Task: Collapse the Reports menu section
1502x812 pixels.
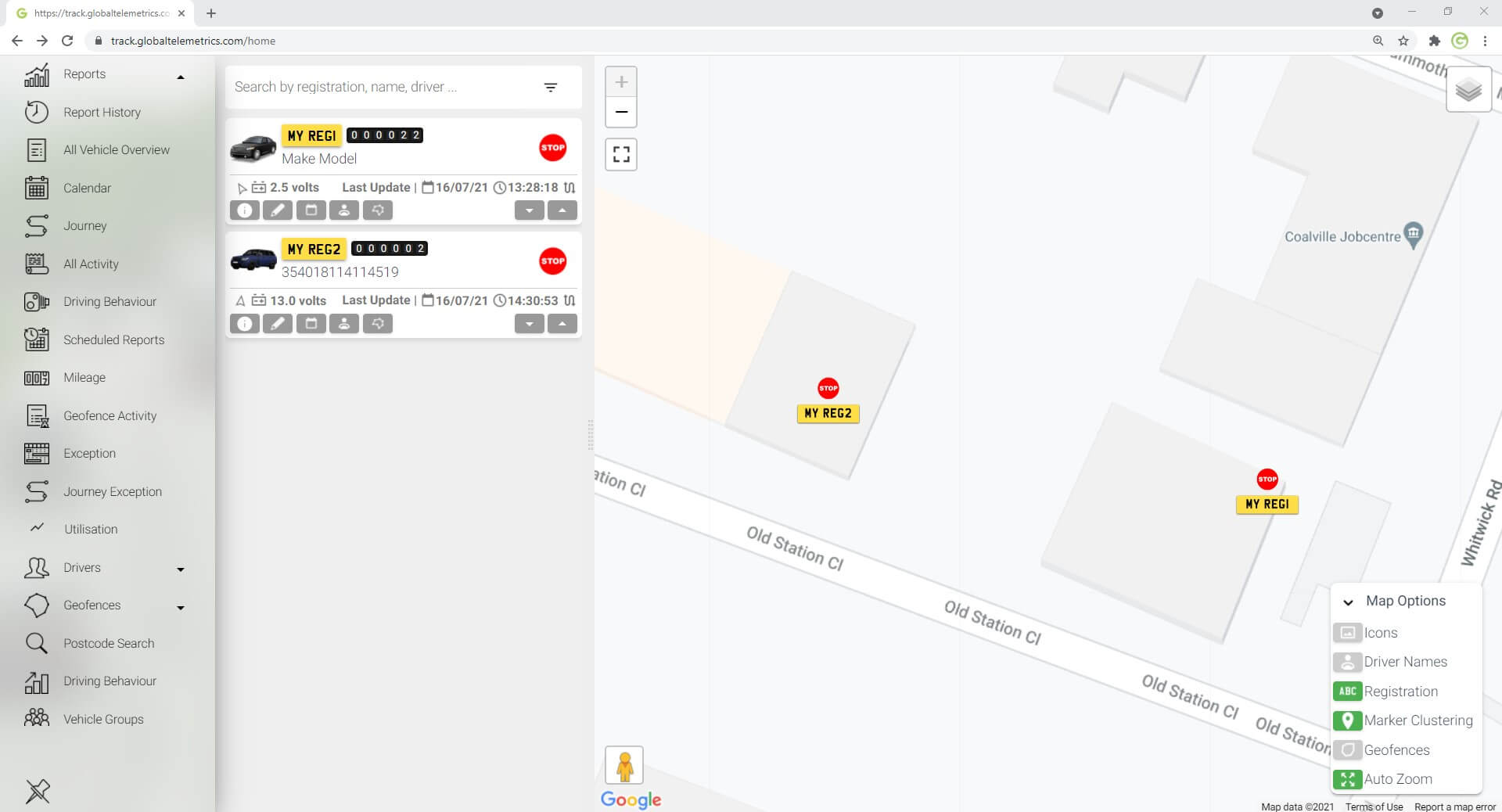Action: (181, 77)
